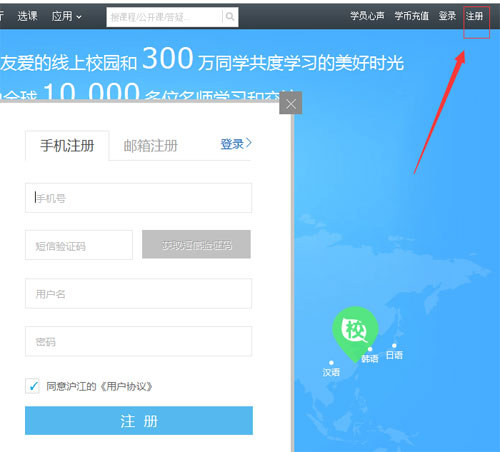Click the gray get SMS code button
Image resolution: width=500 pixels, height=452 pixels.
click(196, 244)
